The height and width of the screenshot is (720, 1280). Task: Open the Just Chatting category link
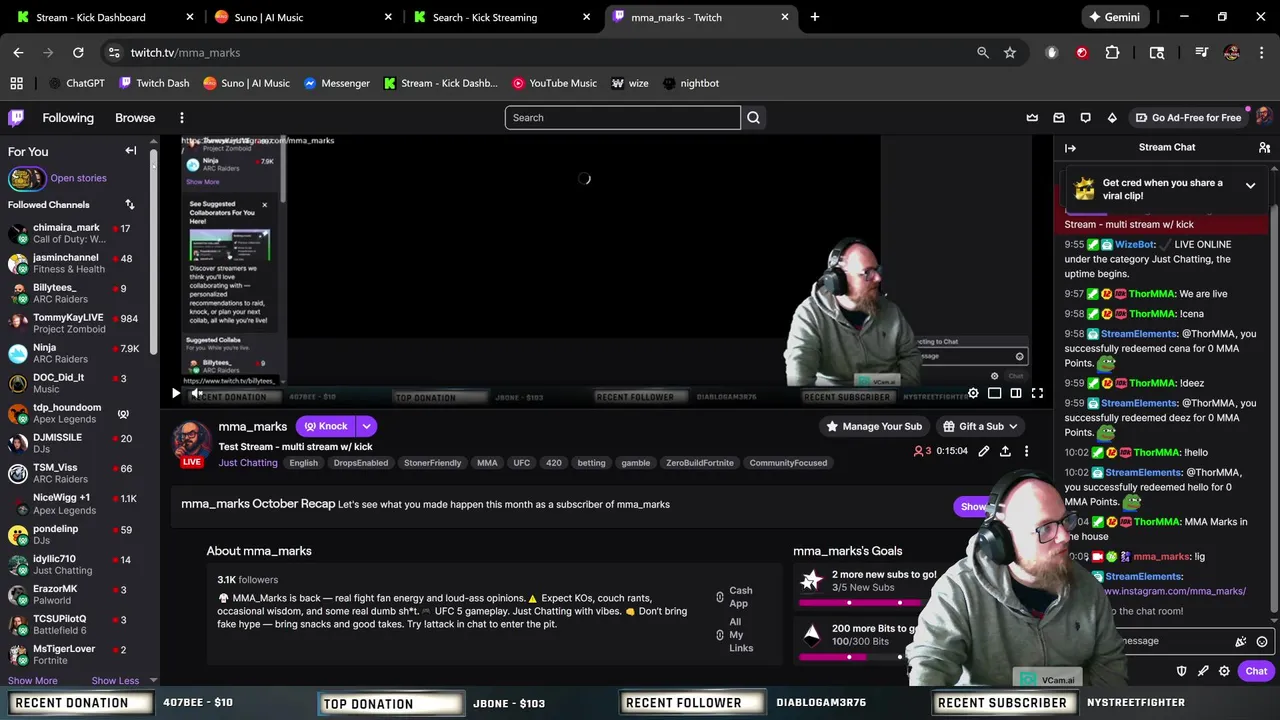pos(248,463)
